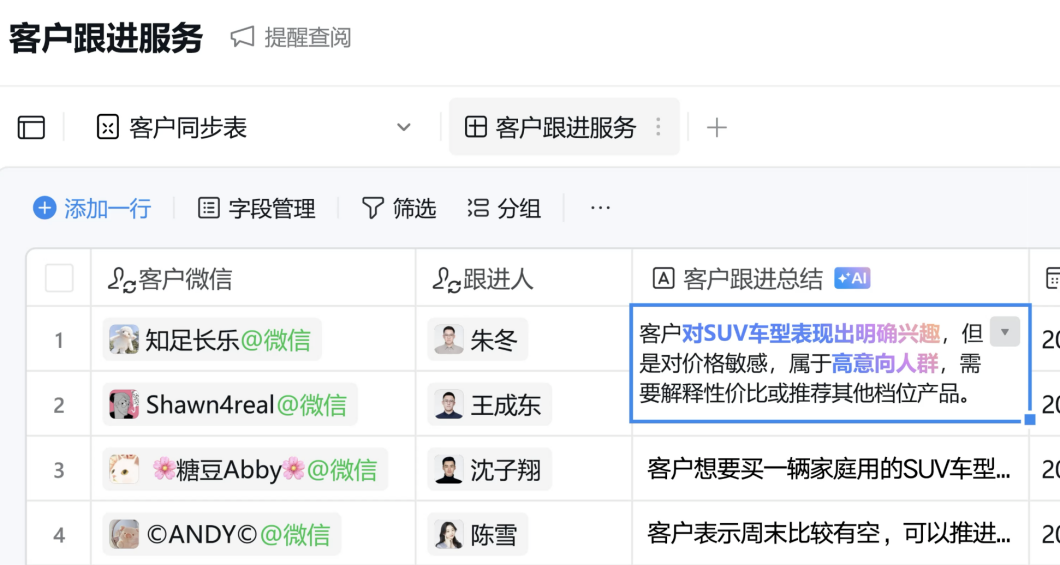Click the blue fill handle of selected cell

[x=1030, y=420]
